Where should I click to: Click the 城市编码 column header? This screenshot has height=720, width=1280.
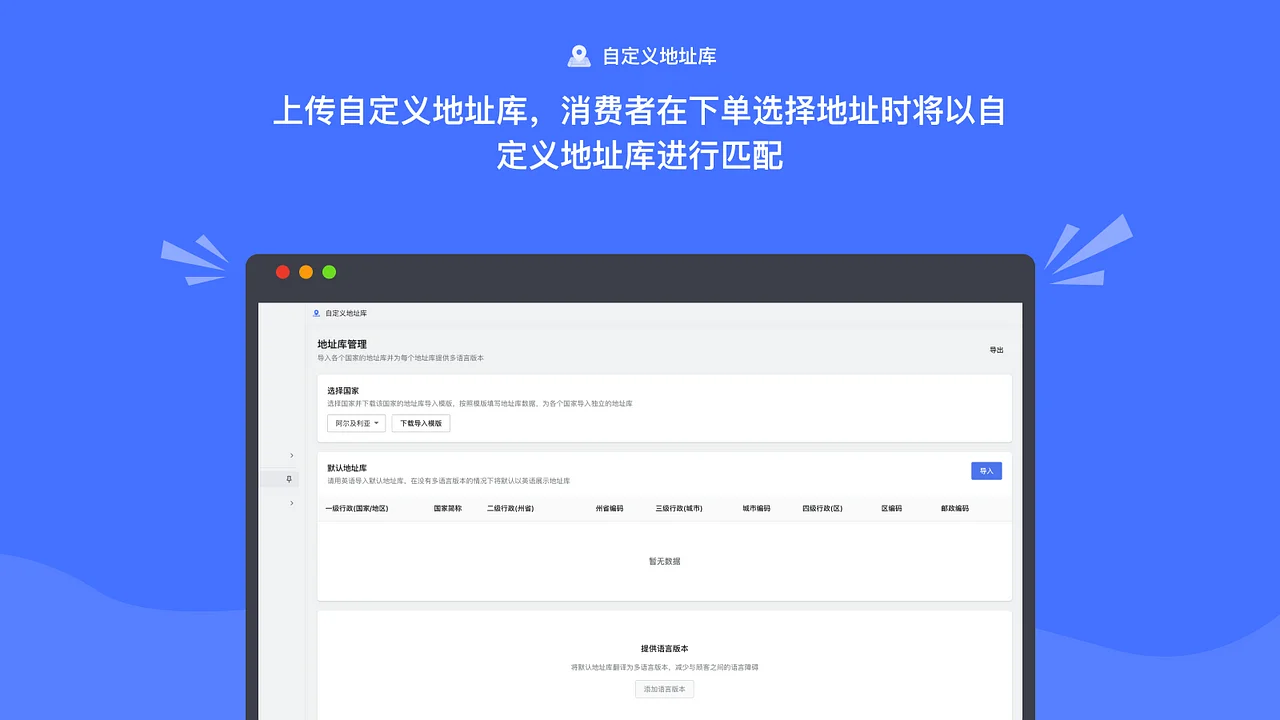click(x=757, y=508)
